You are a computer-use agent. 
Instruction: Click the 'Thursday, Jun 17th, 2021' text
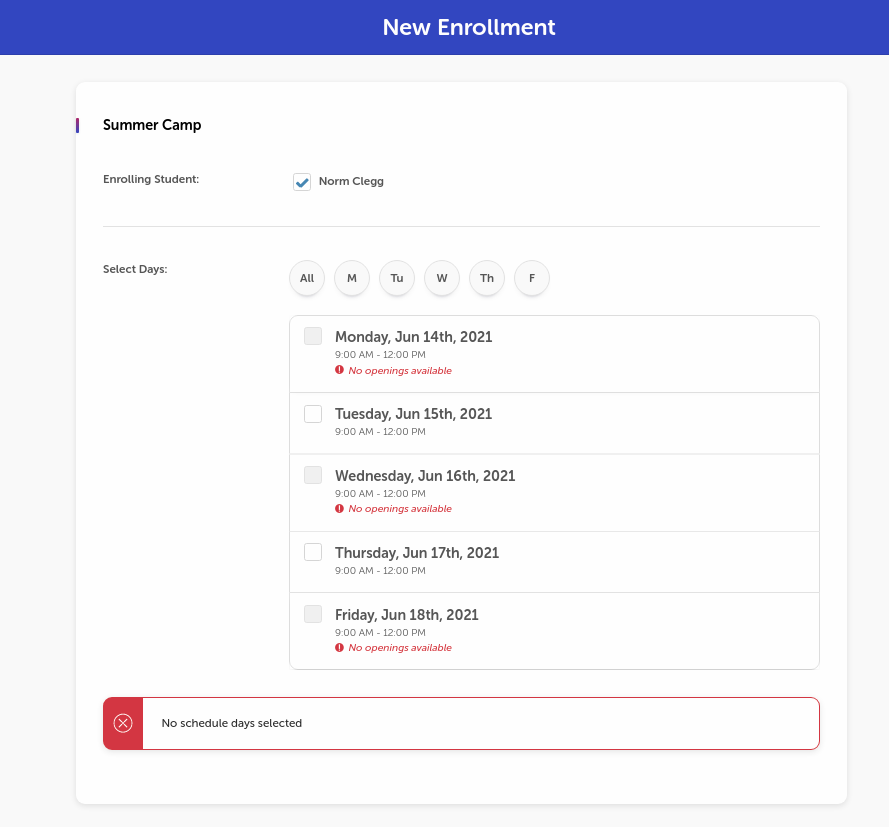click(417, 553)
